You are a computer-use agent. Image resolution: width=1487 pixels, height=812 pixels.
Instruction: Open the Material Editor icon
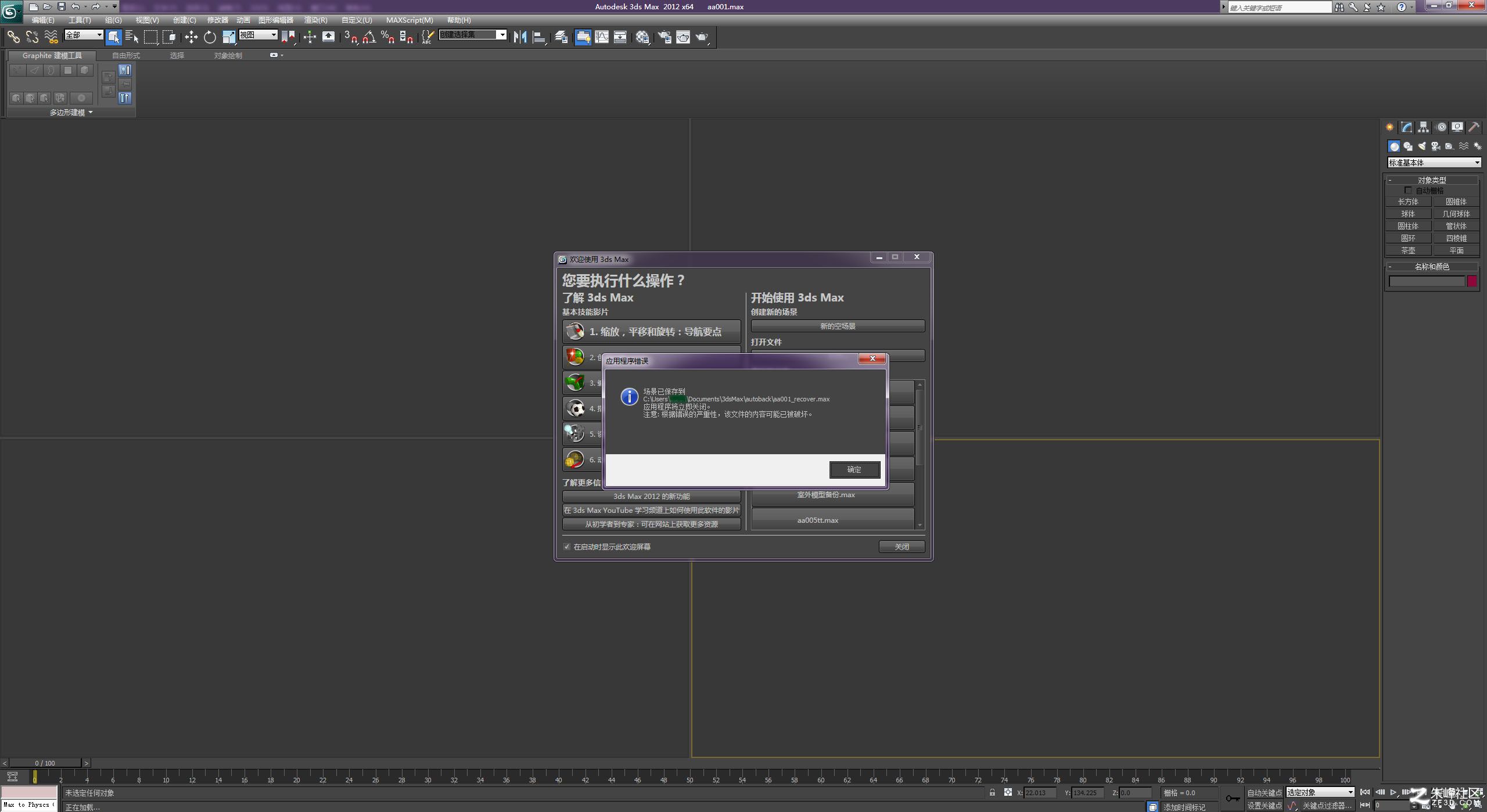click(642, 37)
